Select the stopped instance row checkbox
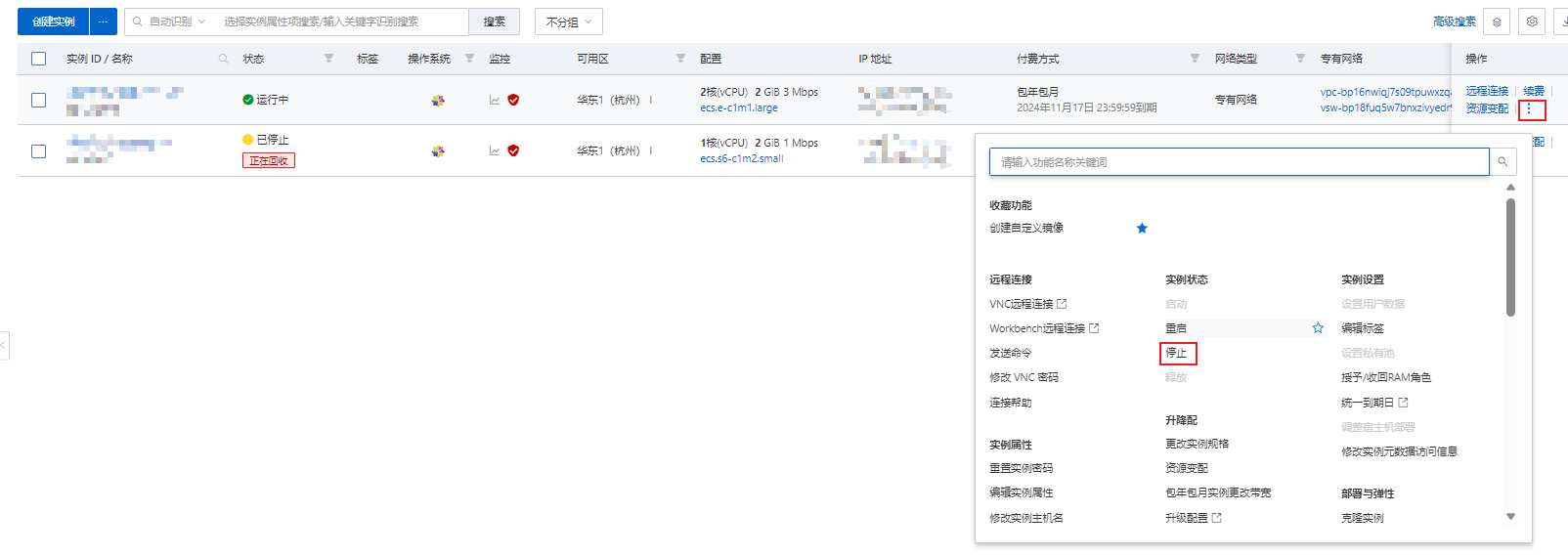 point(39,151)
